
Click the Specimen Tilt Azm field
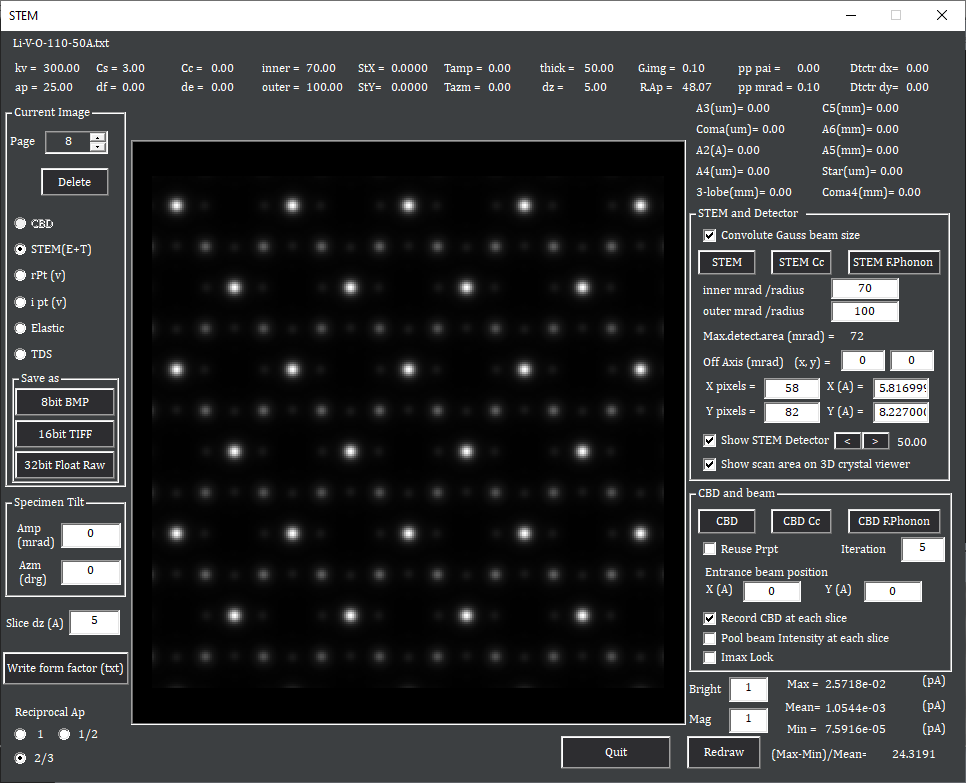91,571
